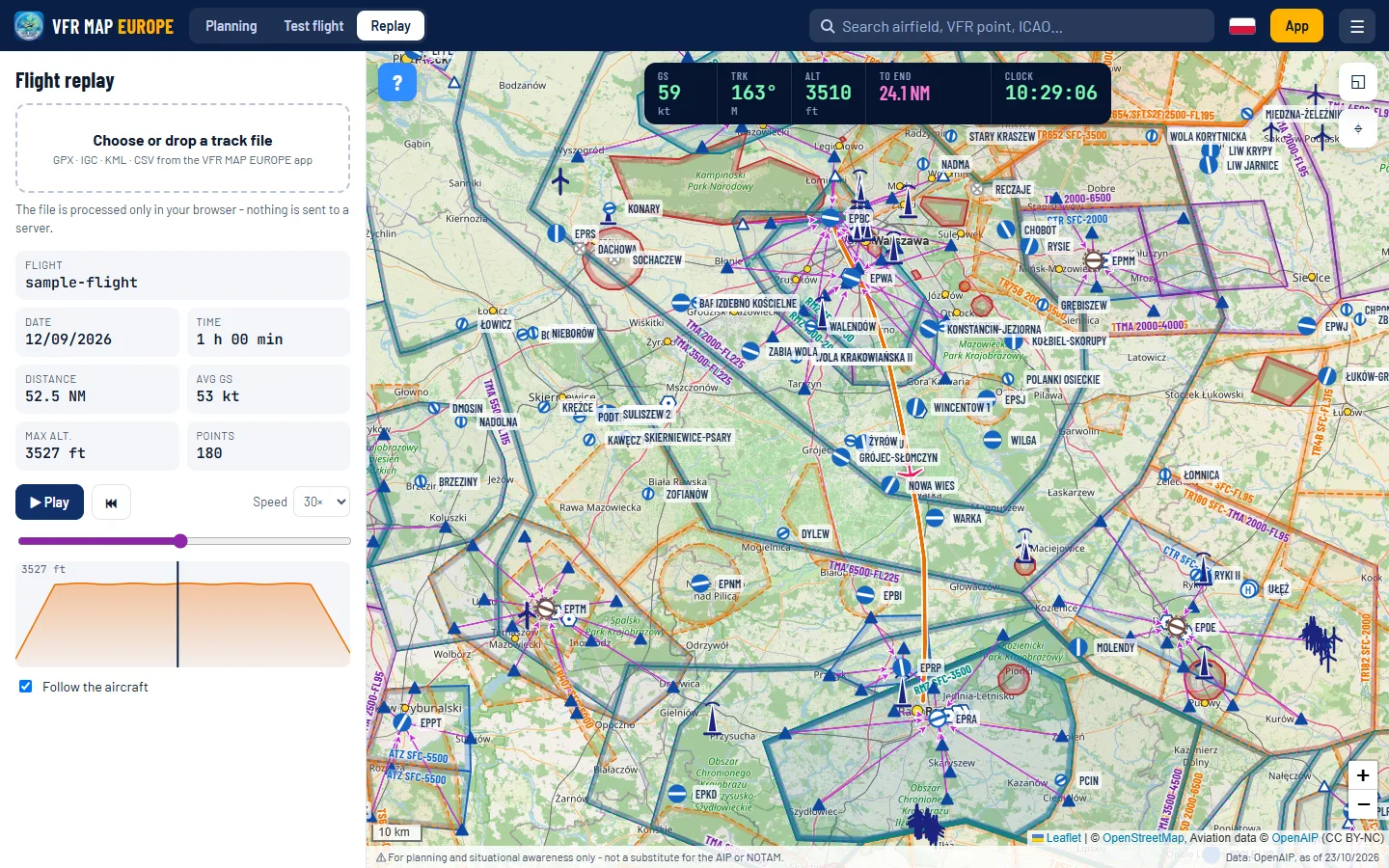Click the EPRA airport marker
This screenshot has width=1389, height=868.
coord(937,718)
